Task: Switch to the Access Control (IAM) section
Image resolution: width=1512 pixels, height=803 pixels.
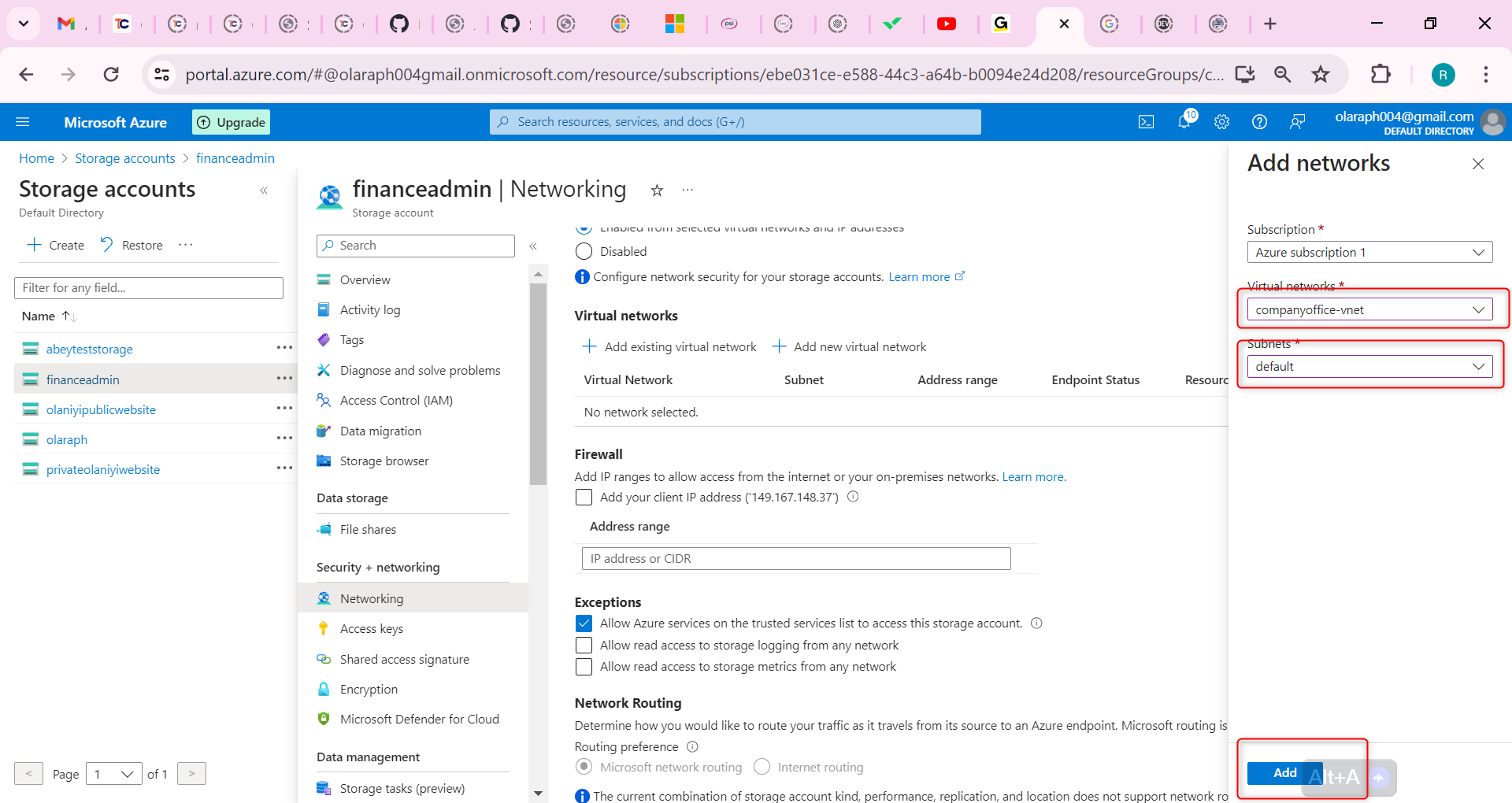Action: click(x=396, y=400)
